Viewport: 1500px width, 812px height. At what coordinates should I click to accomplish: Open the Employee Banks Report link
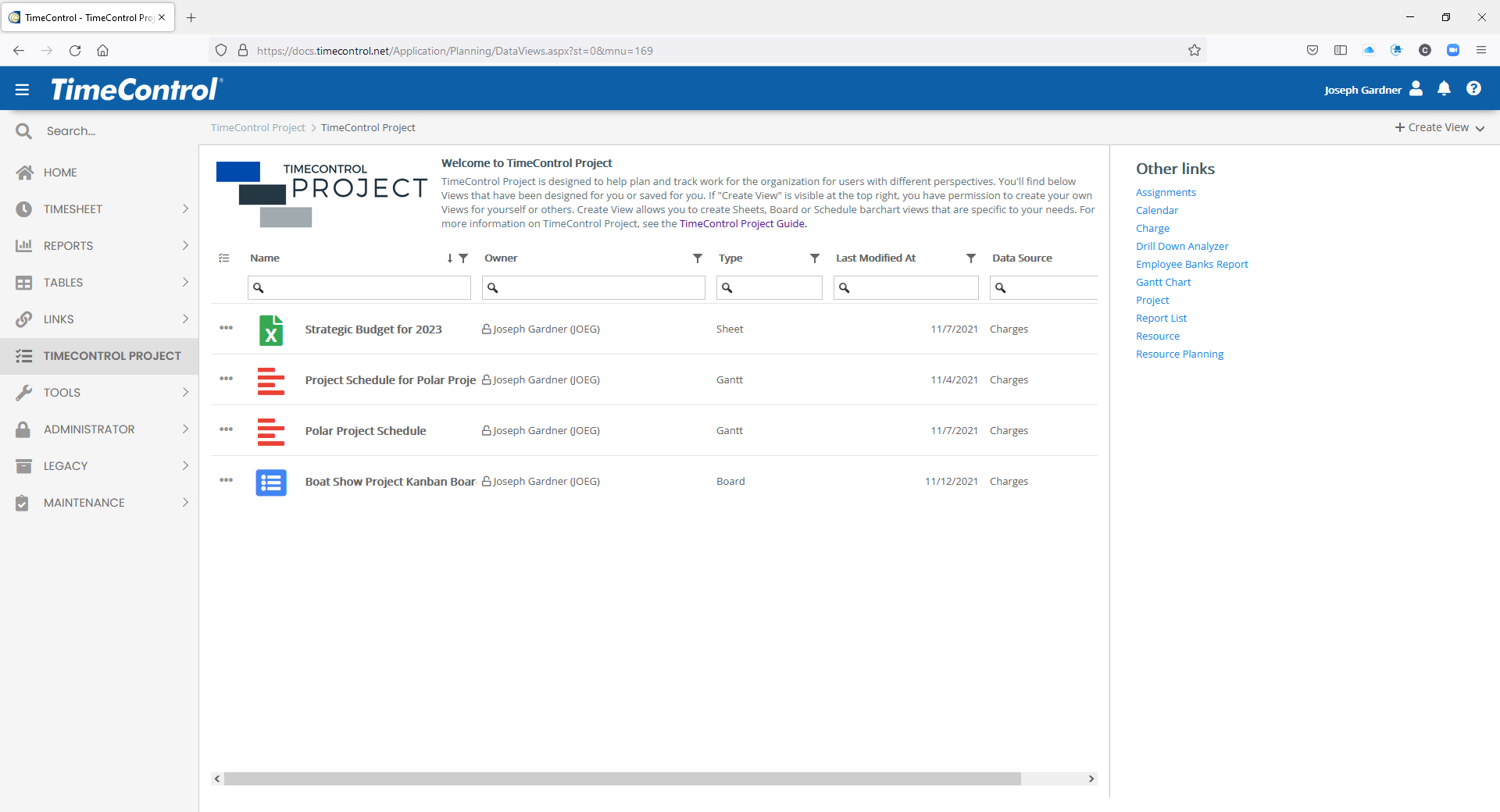(1192, 265)
